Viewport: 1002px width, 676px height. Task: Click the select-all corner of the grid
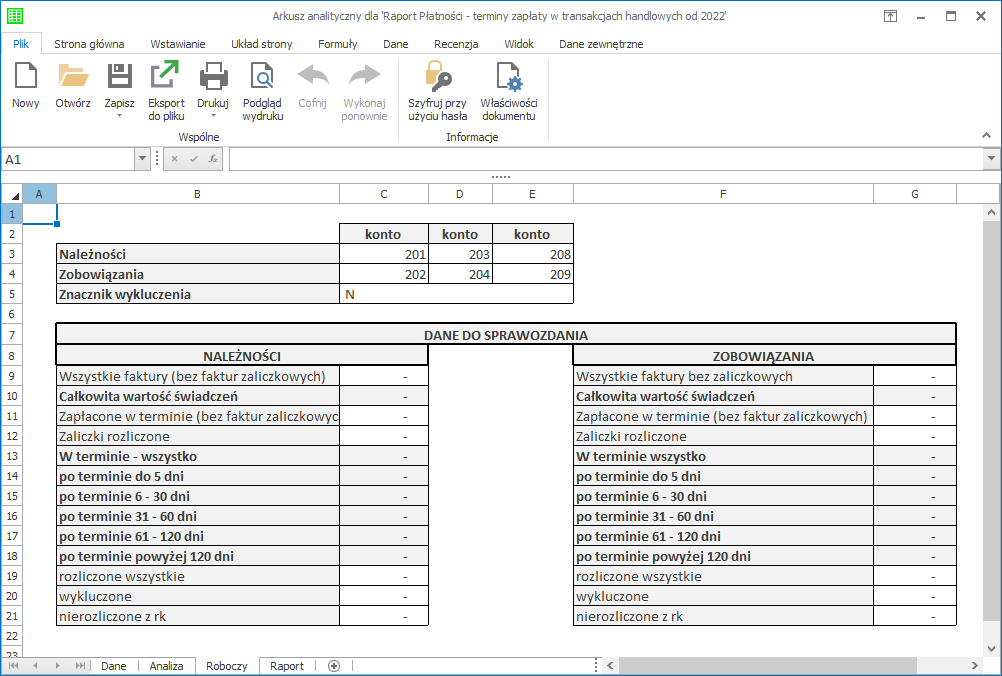point(12,194)
